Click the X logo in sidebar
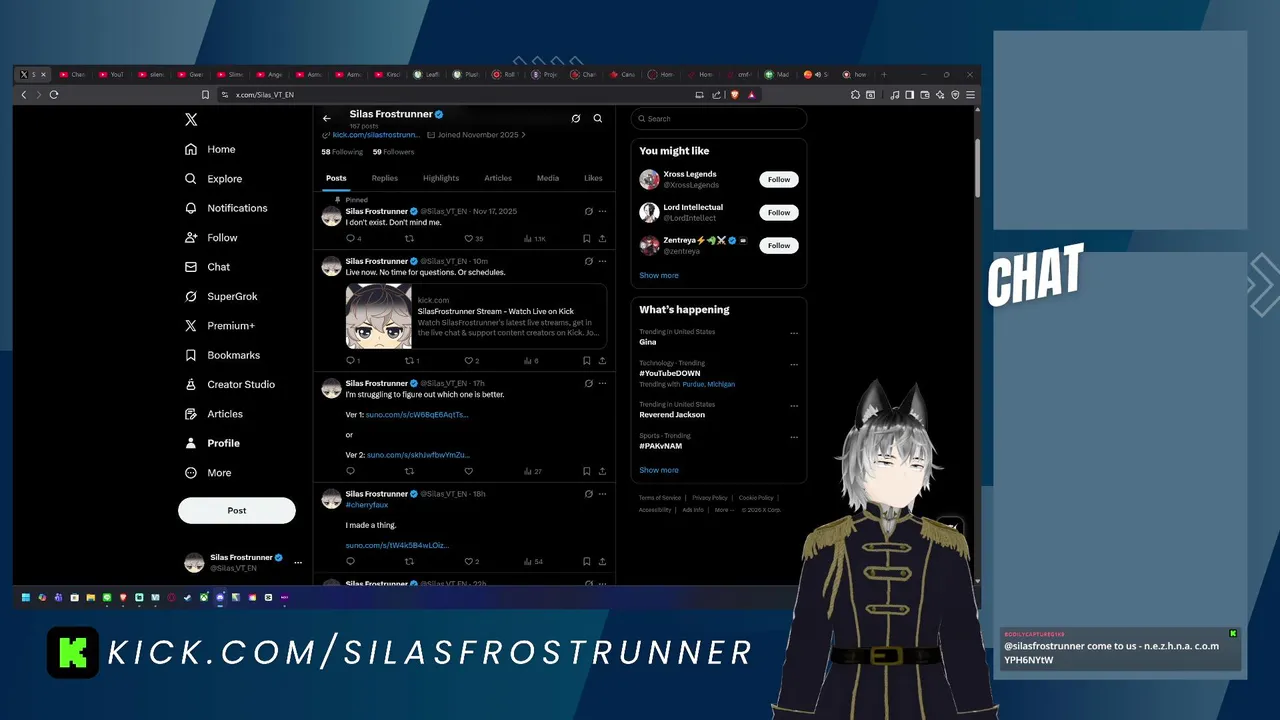Viewport: 1280px width, 720px height. pyautogui.click(x=191, y=119)
